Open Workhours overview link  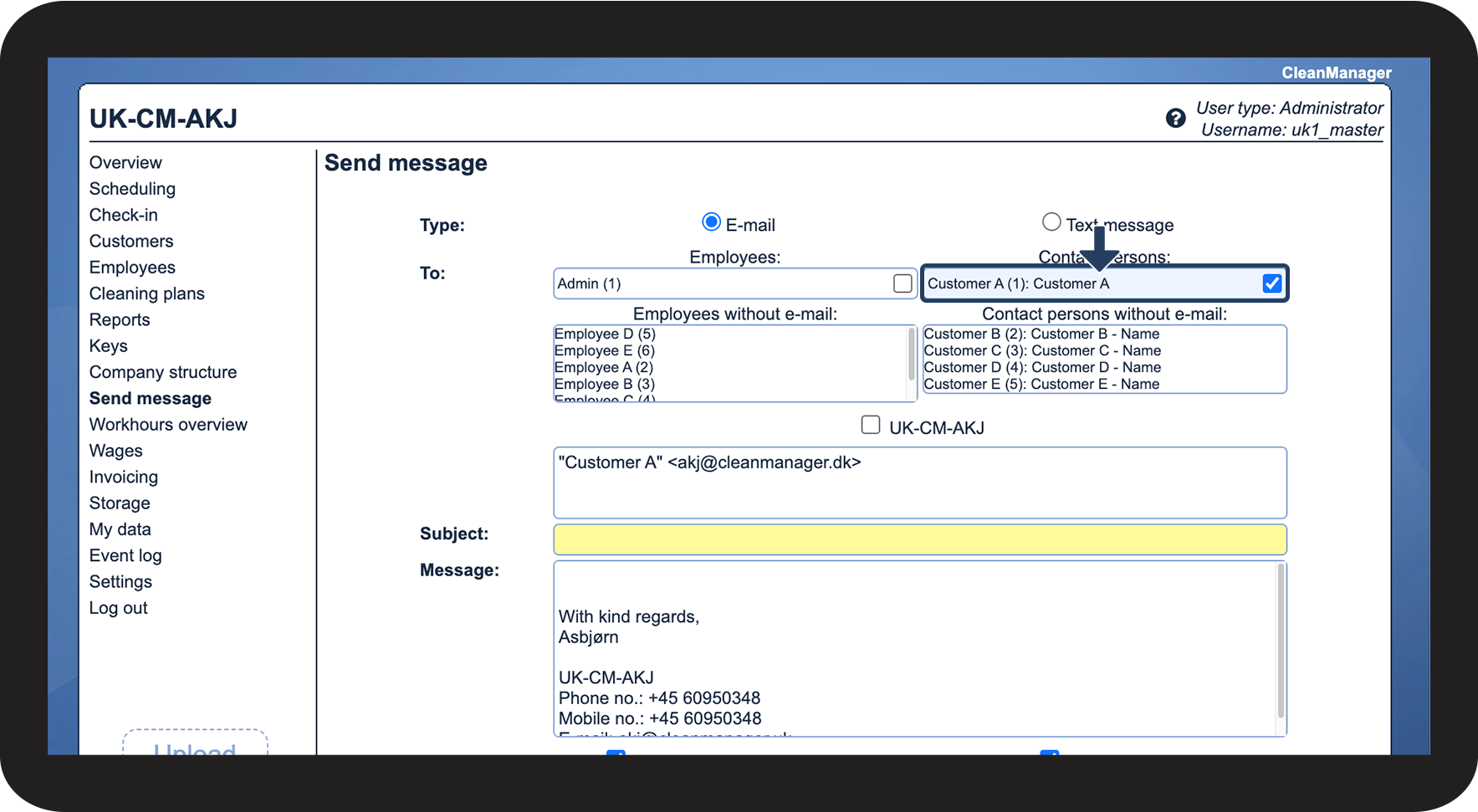pos(168,425)
